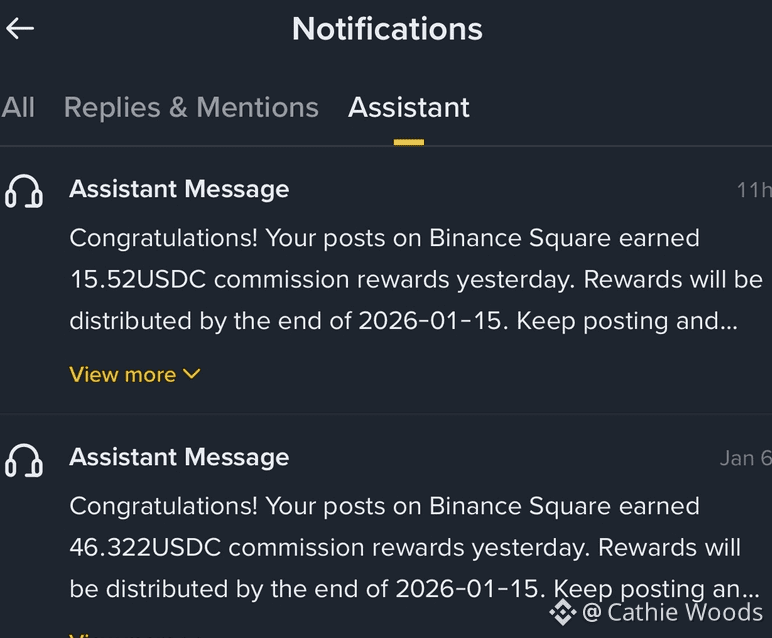This screenshot has width=772, height=638.
Task: Open the Replies & Mentions tab
Action: click(191, 107)
